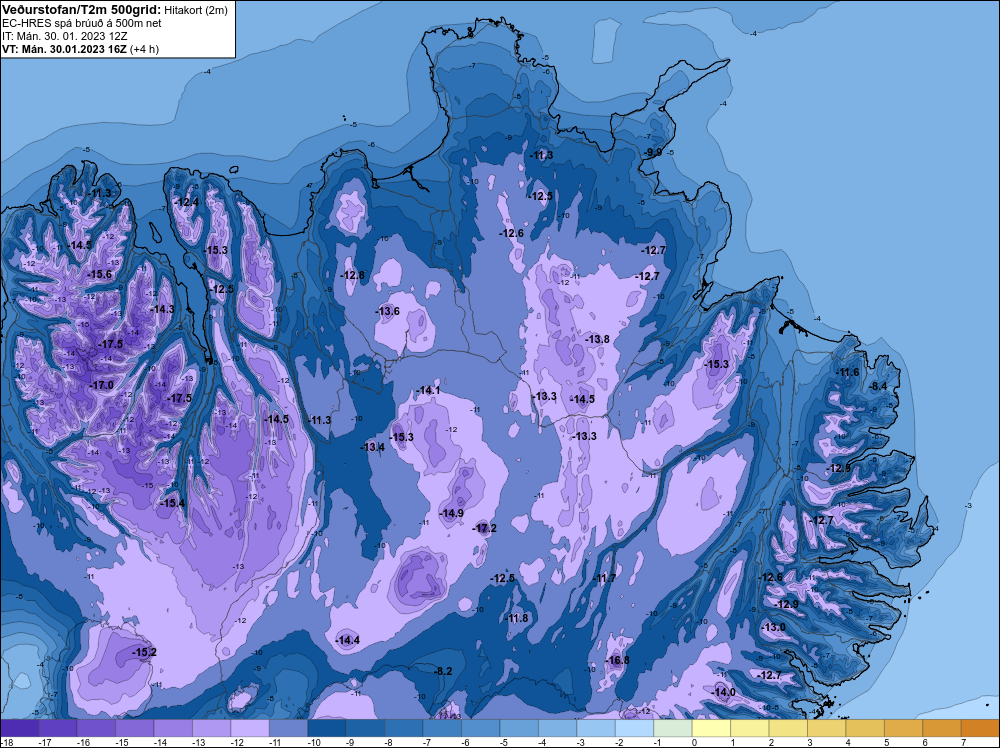Click the -8.4 temperature value on the map

878,386
